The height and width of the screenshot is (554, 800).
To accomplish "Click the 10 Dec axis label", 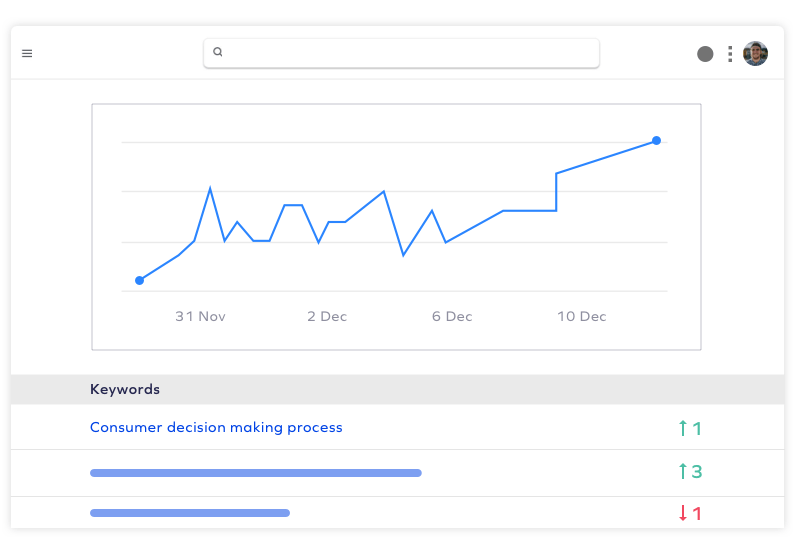I will 582,316.
